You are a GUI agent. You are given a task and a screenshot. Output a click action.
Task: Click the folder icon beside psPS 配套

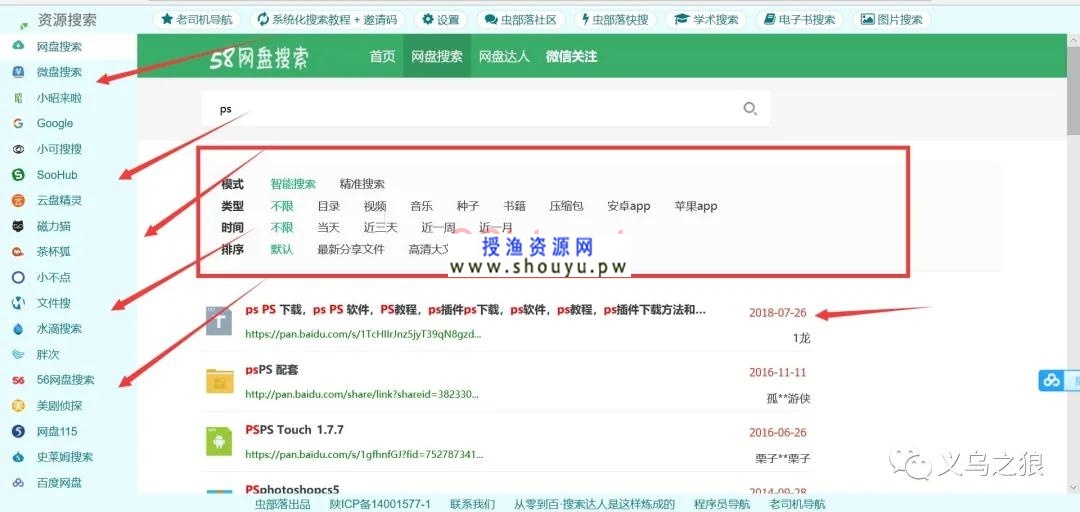220,381
